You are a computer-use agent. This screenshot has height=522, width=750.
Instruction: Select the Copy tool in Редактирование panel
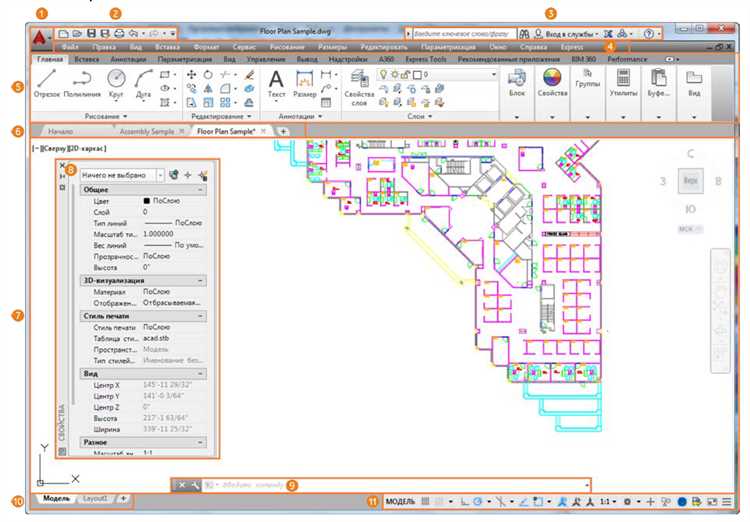(191, 89)
